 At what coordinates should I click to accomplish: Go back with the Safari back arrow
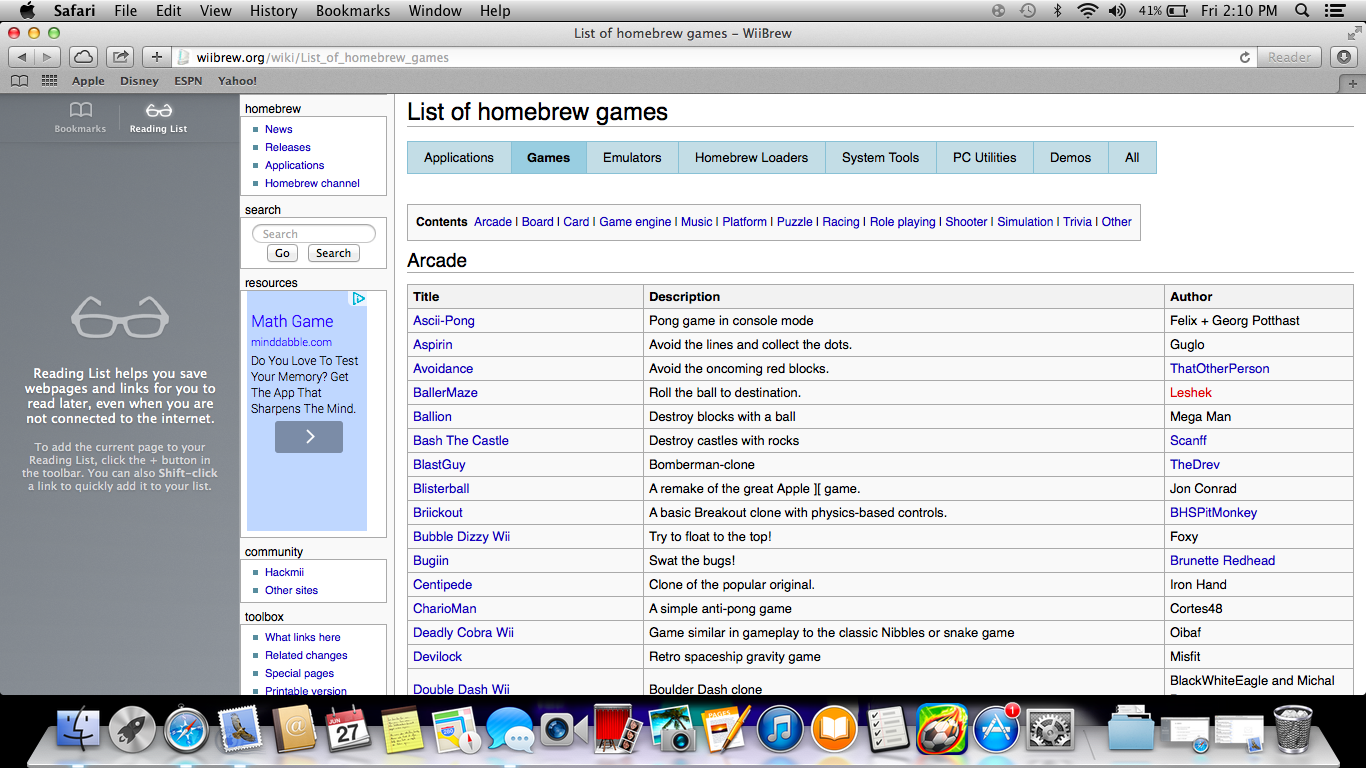[x=21, y=57]
